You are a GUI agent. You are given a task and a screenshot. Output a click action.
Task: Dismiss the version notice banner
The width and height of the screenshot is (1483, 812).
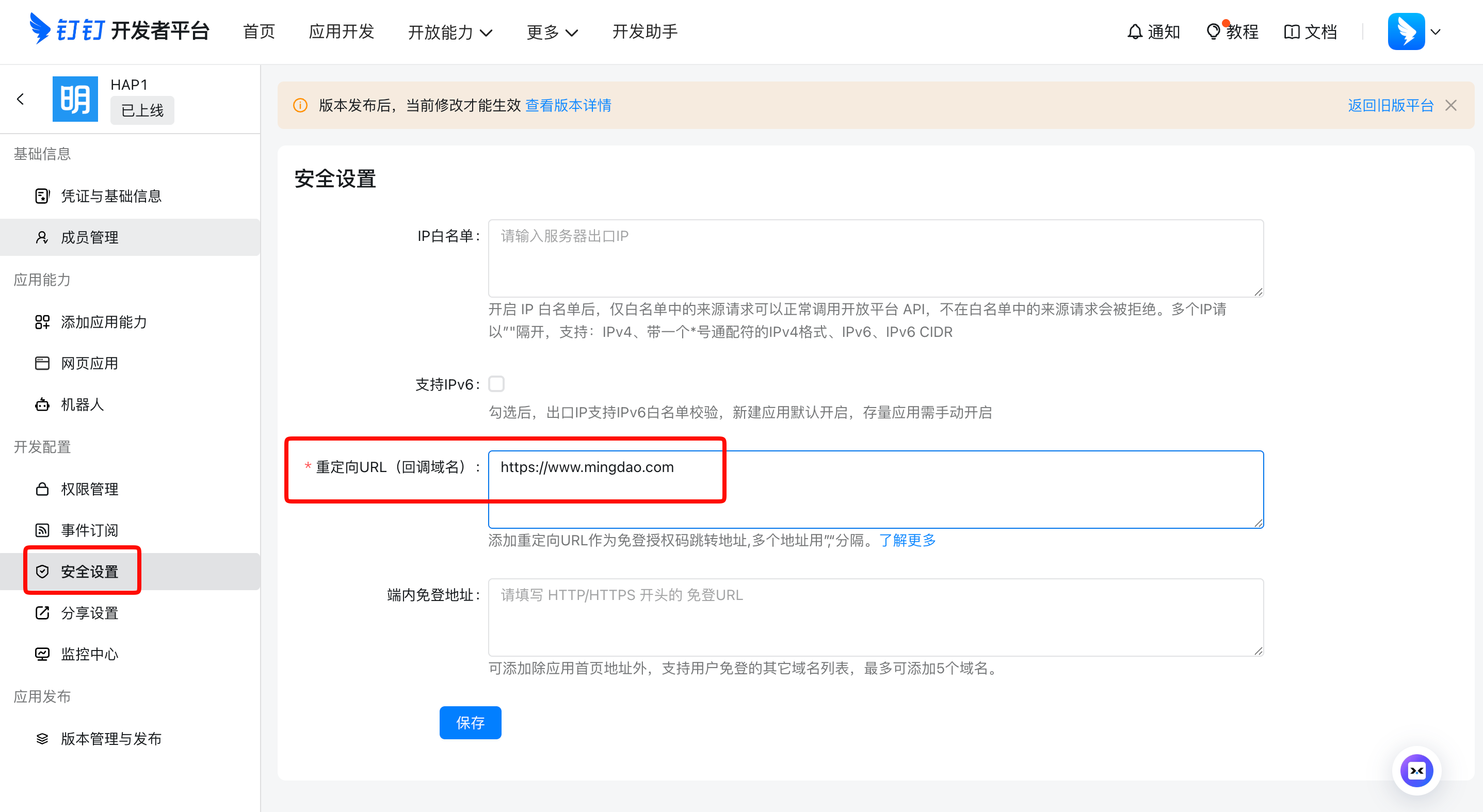click(1451, 105)
